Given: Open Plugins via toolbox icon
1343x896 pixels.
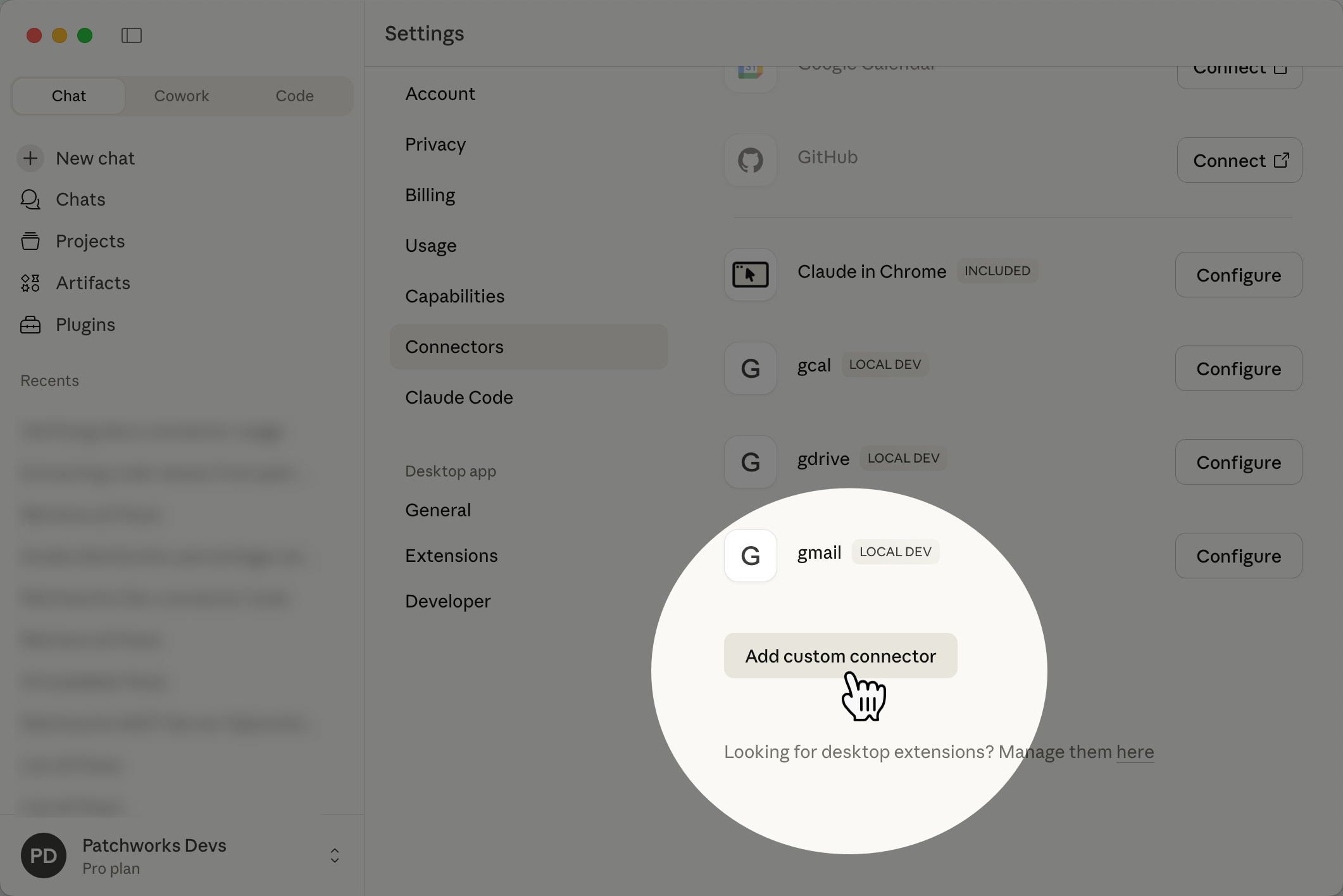Looking at the screenshot, I should click(30, 325).
